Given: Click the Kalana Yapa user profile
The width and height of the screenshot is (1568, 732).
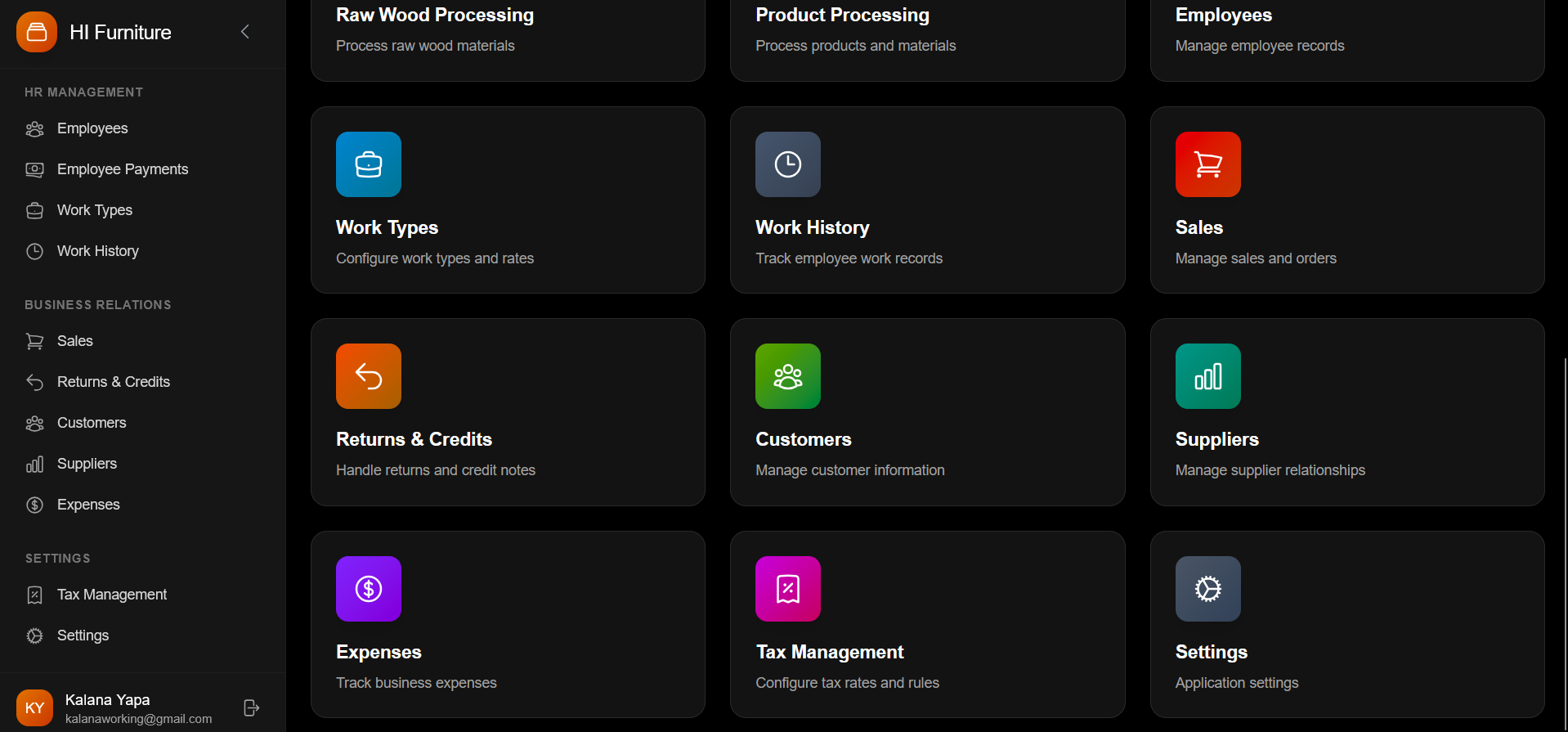Looking at the screenshot, I should (106, 707).
